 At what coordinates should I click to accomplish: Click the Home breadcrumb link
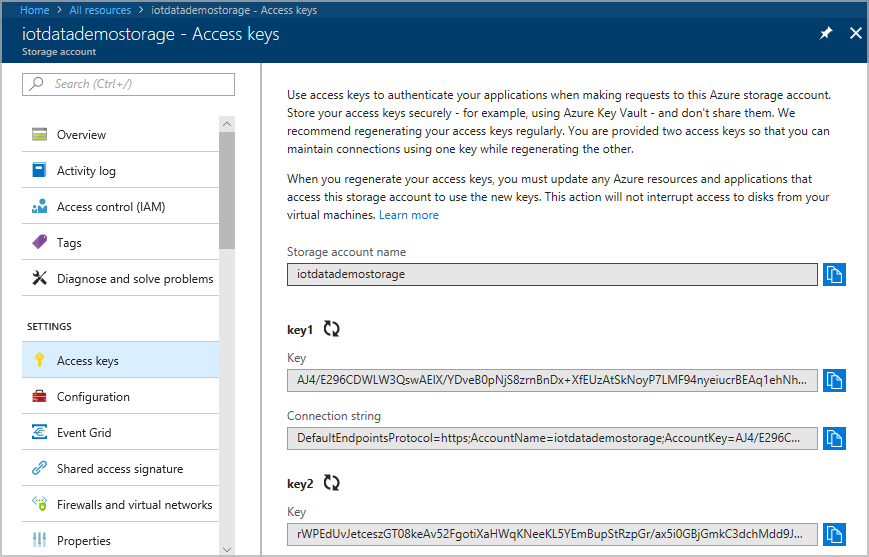pyautogui.click(x=35, y=10)
